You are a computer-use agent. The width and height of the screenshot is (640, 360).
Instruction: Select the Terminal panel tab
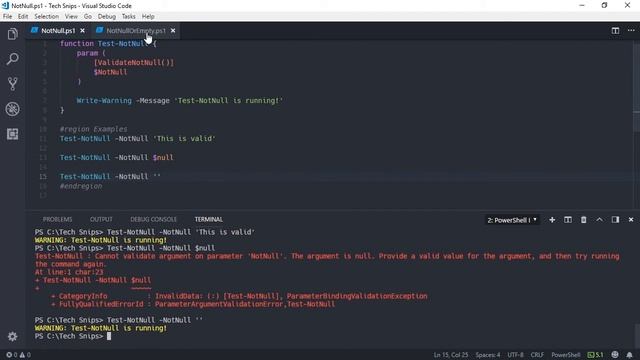[x=209, y=219]
